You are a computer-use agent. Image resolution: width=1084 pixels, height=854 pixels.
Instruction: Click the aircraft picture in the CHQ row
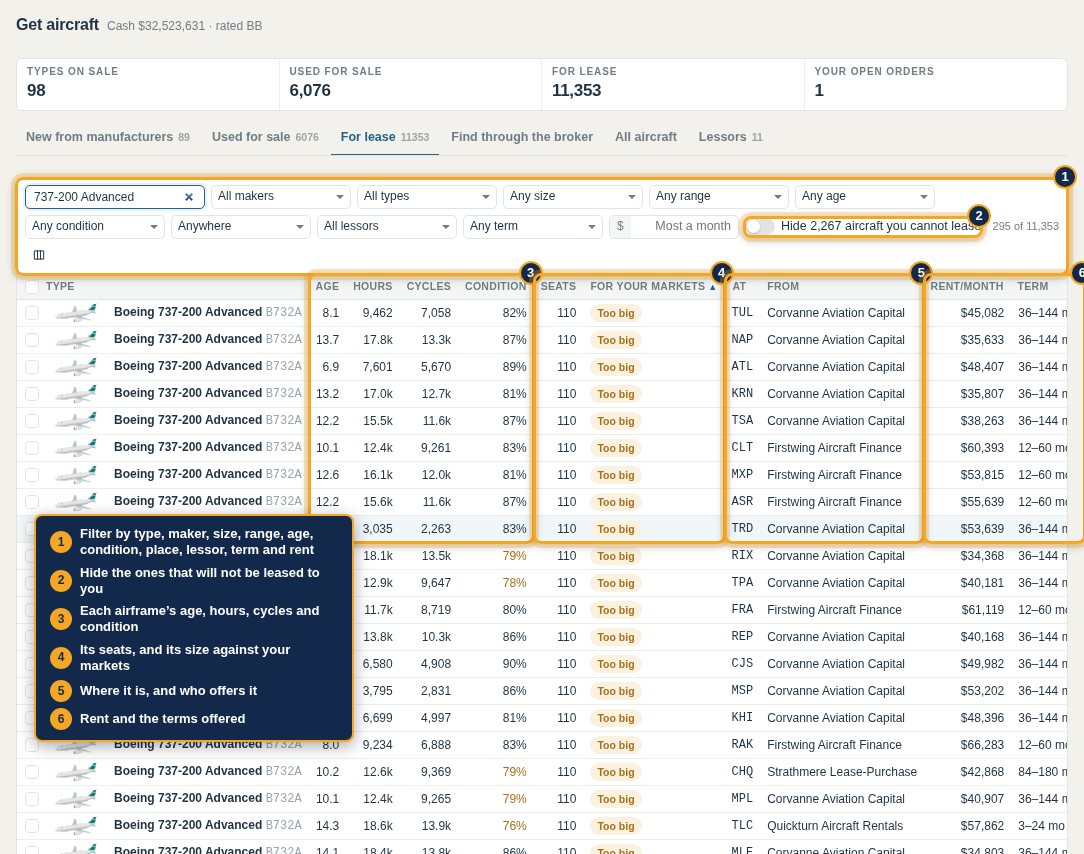tap(76, 772)
